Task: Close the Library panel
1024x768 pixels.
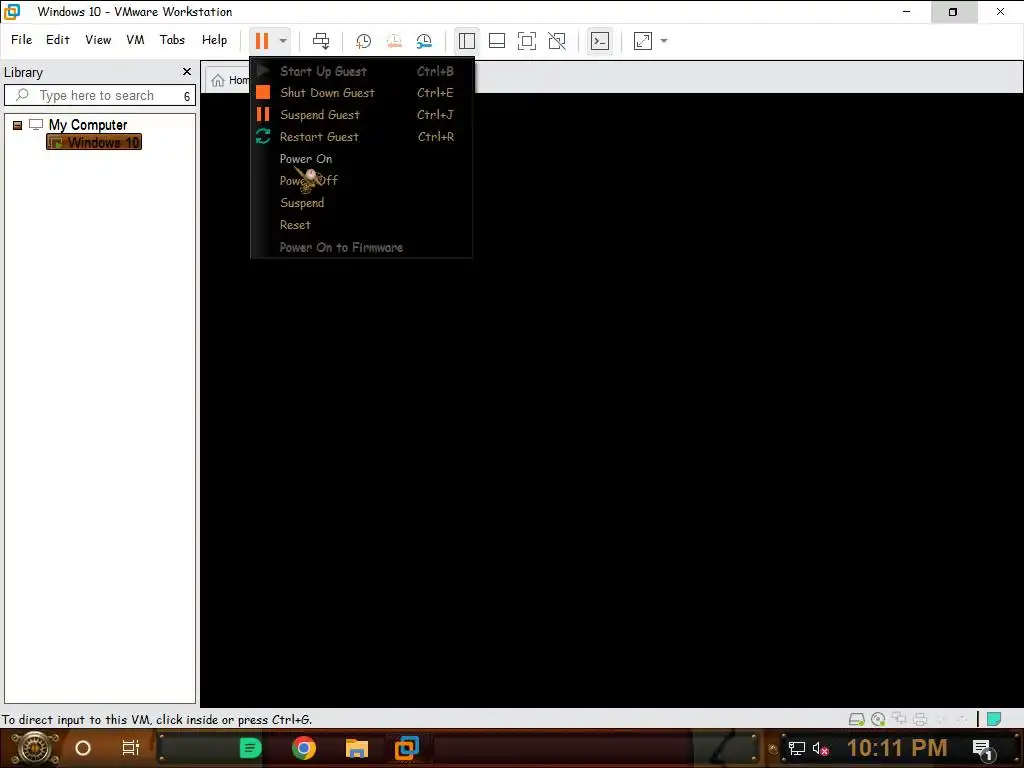Action: [x=187, y=72]
